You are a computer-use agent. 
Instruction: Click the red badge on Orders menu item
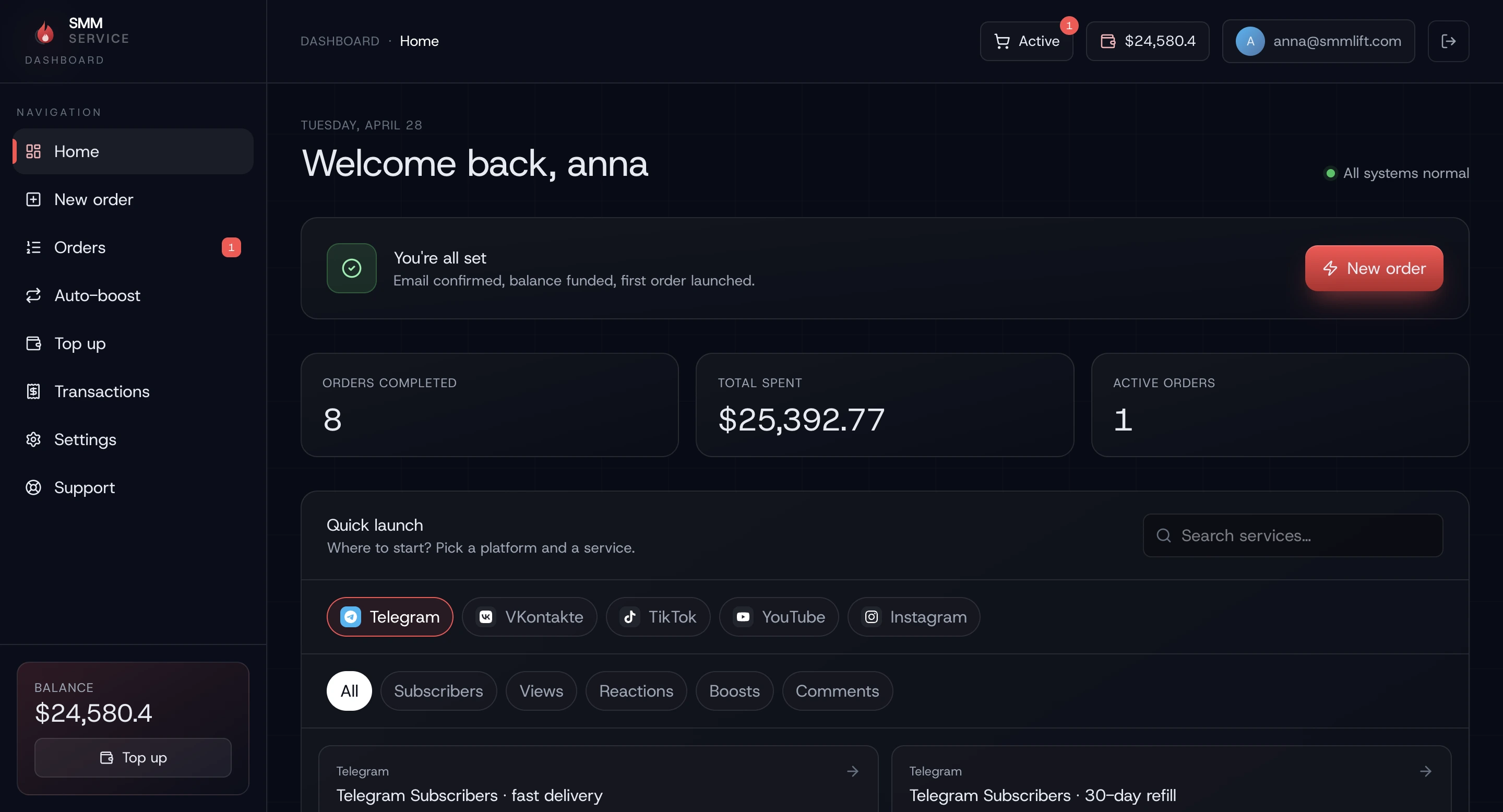pos(231,247)
